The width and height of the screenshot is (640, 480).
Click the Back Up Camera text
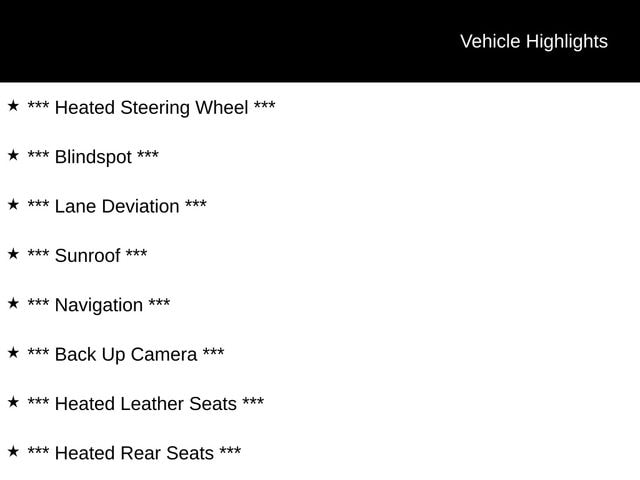click(126, 354)
